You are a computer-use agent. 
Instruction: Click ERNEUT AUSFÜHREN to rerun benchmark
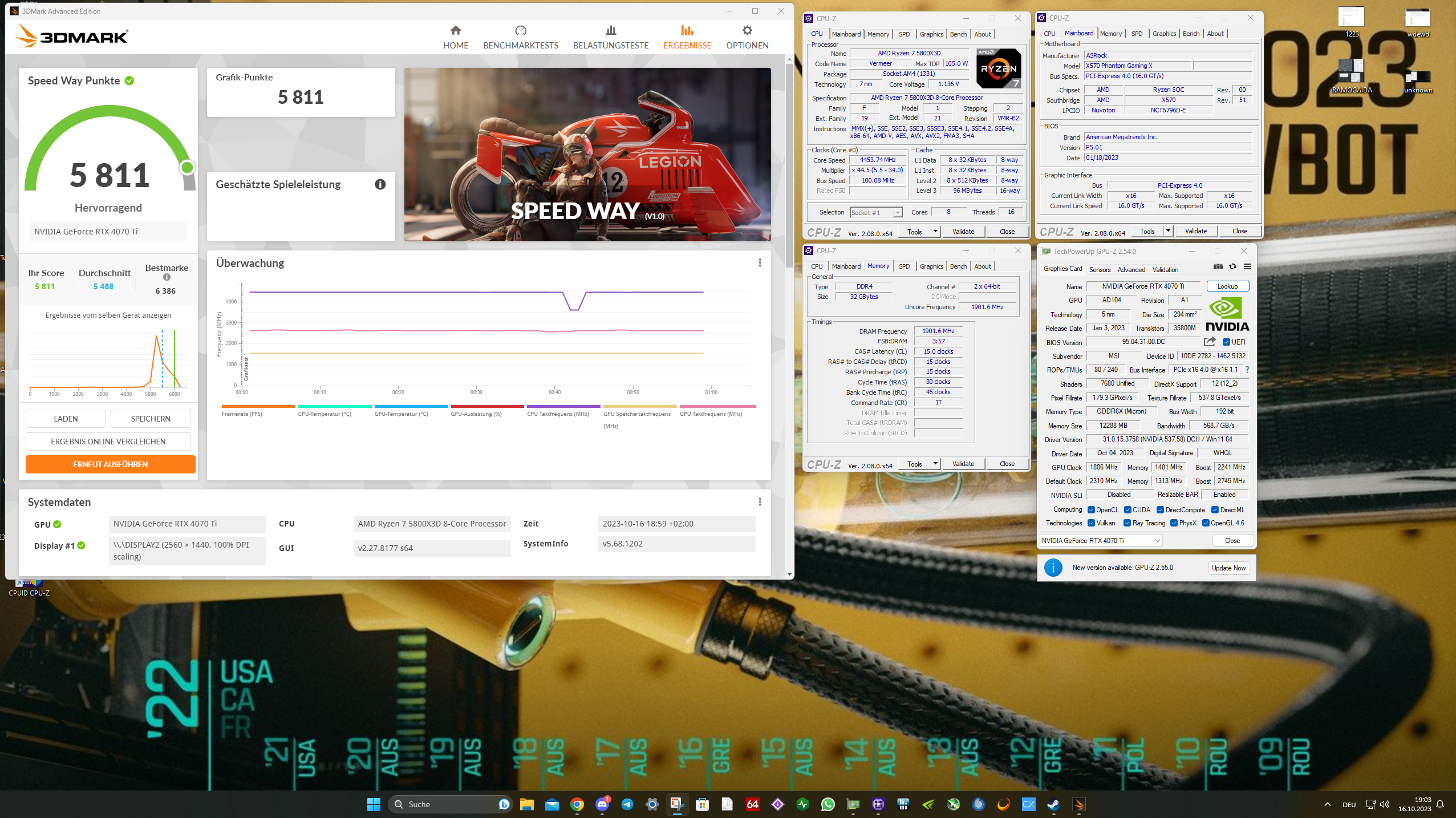[111, 464]
